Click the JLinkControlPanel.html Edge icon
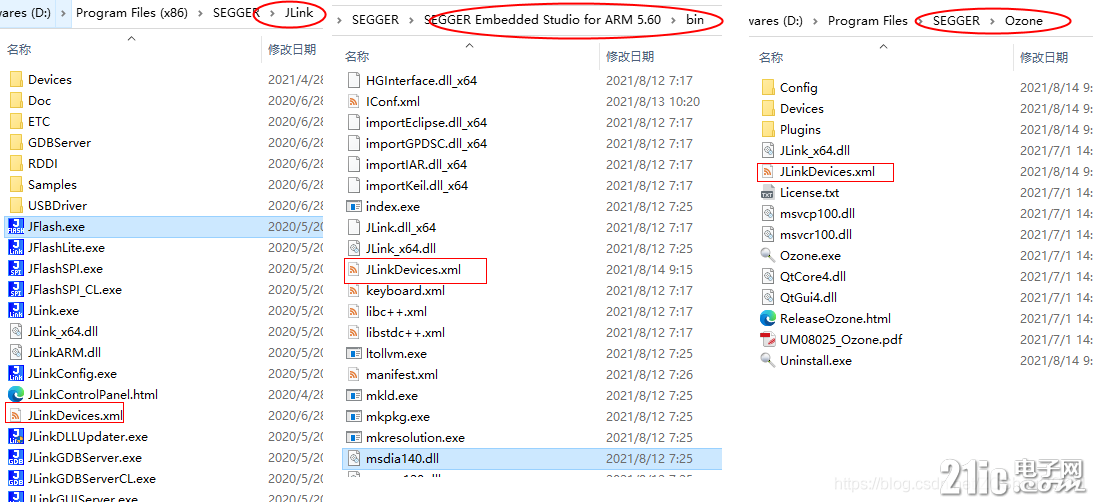The image size is (1094, 502). [15, 395]
